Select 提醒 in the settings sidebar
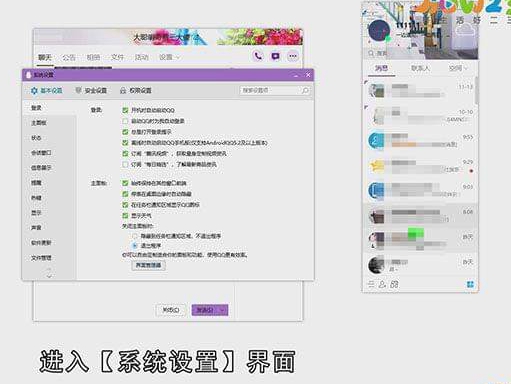Viewport: 511px width, 384px height. (36, 183)
